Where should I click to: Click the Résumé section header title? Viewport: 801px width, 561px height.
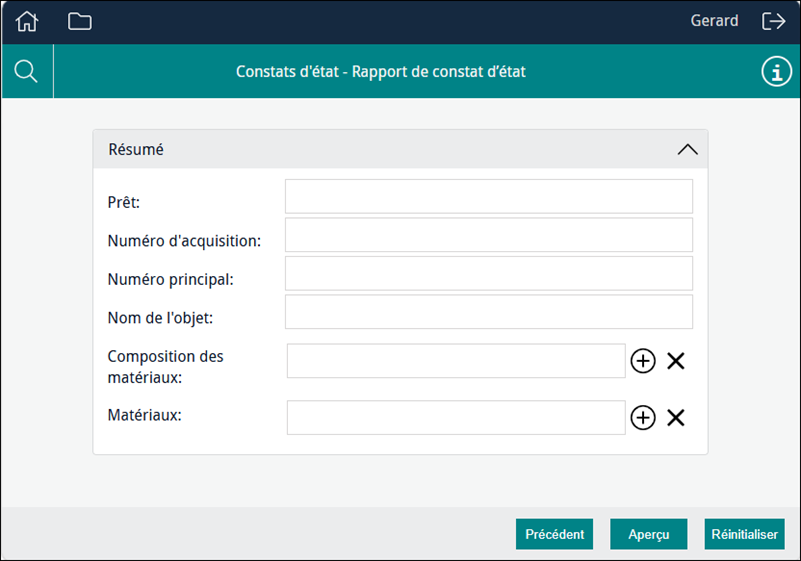click(136, 149)
